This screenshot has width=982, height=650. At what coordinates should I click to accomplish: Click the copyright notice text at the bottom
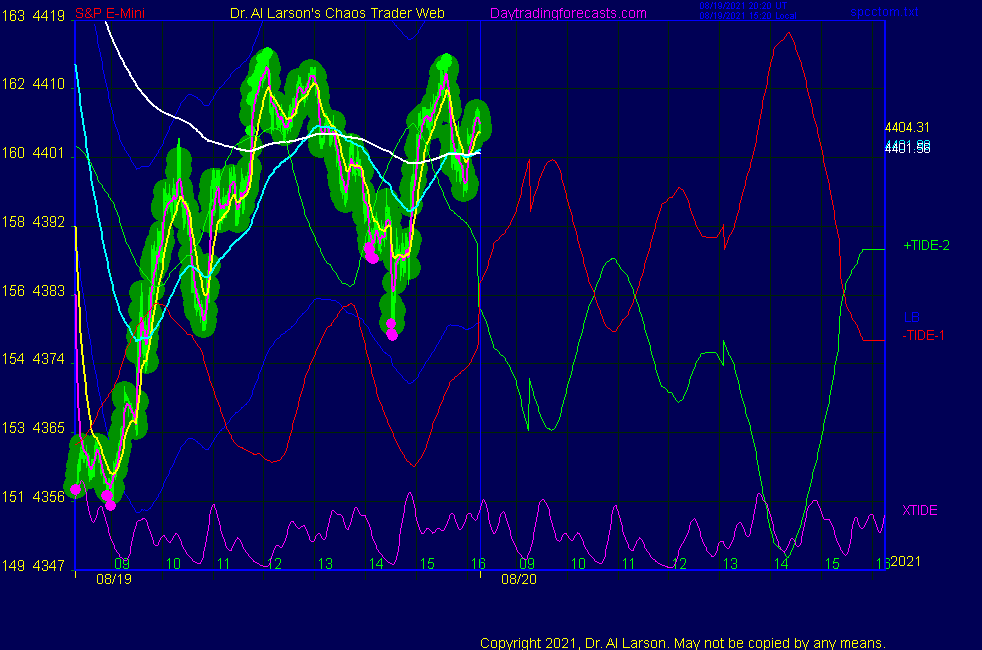pyautogui.click(x=682, y=642)
